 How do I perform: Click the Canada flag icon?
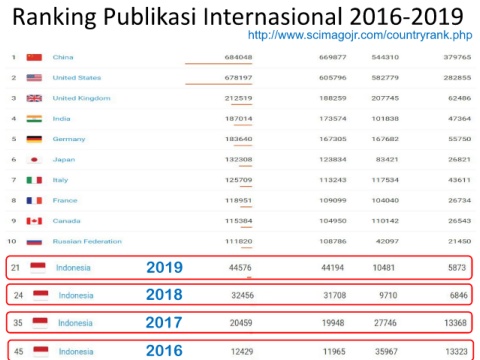click(x=34, y=221)
